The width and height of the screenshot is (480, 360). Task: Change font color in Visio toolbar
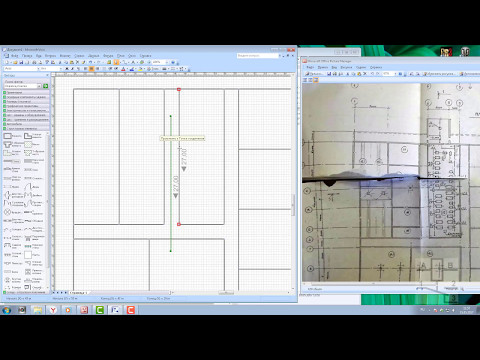[123, 68]
